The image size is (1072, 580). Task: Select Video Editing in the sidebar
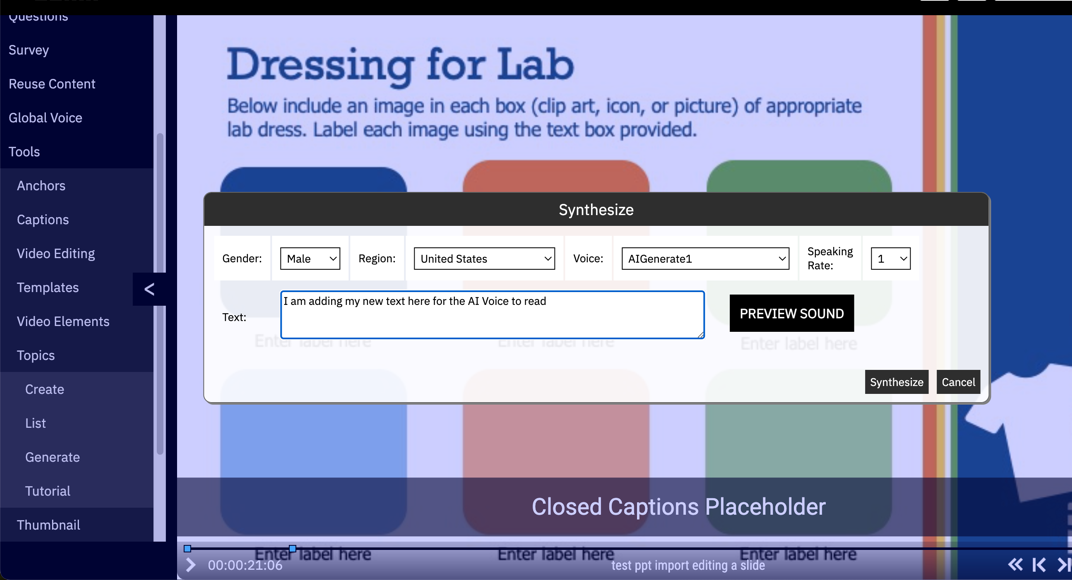coord(55,253)
